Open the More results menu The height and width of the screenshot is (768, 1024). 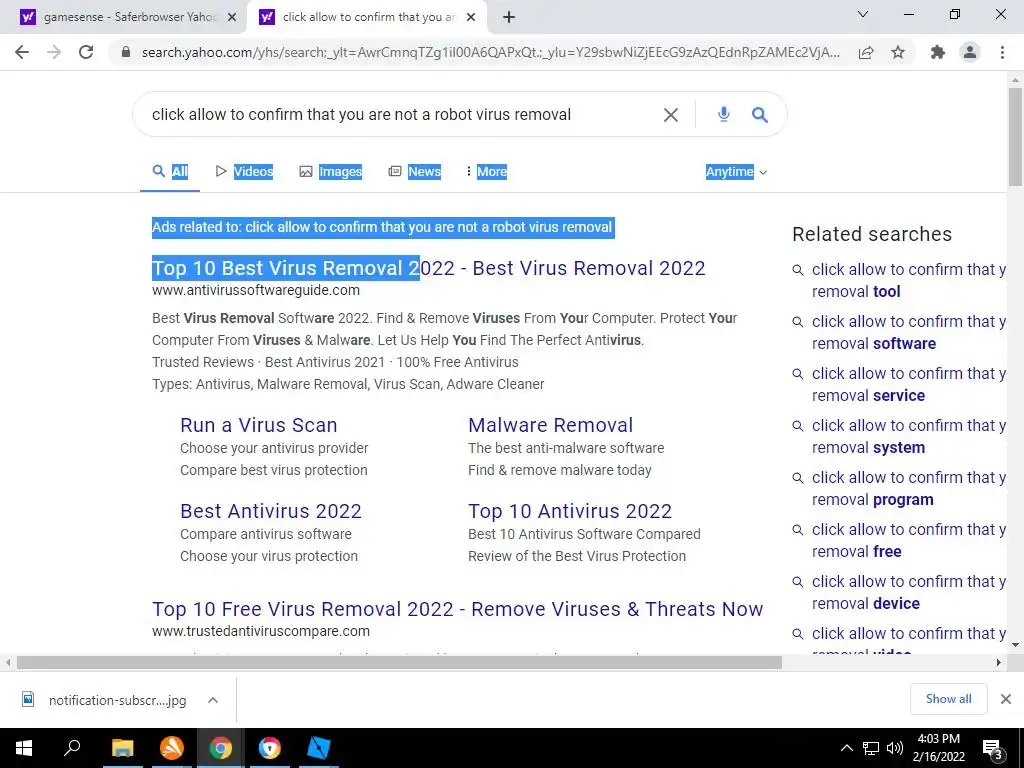click(487, 172)
